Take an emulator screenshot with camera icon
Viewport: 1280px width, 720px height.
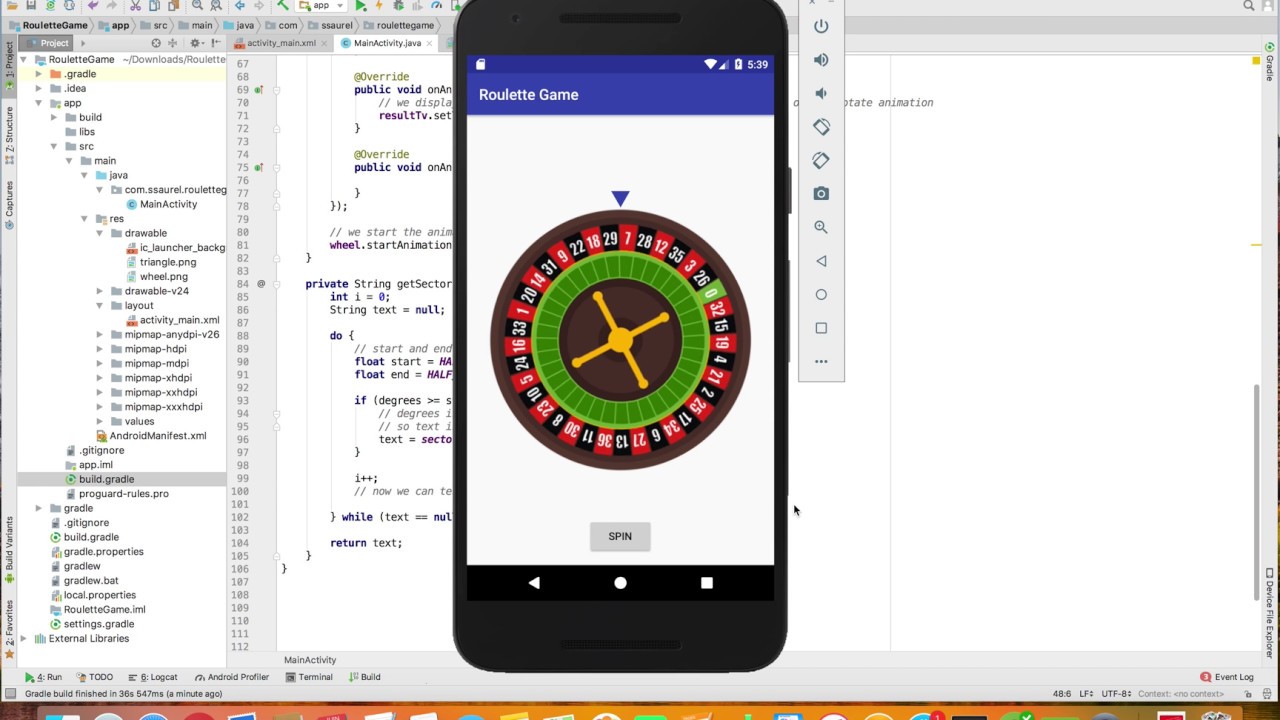821,194
